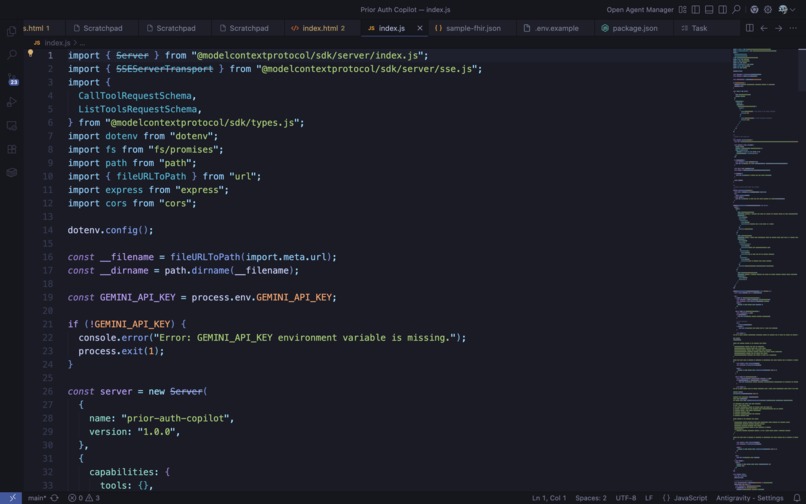Open the Search view in activity bar
This screenshot has height=504, width=806.
11,54
